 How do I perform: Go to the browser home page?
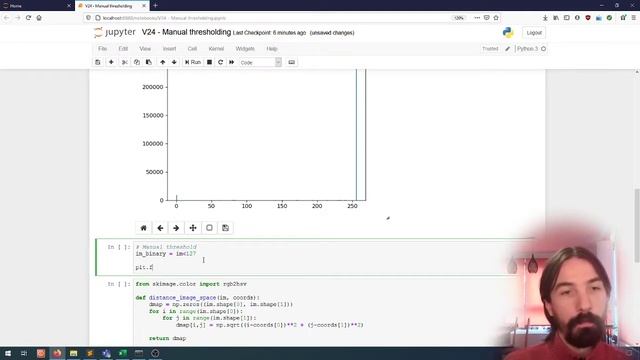pyautogui.click(x=39, y=18)
